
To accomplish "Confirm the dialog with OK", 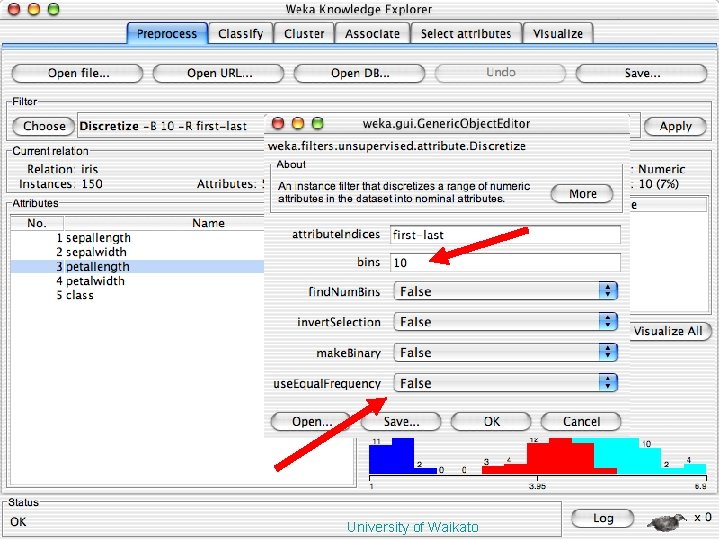I will 491,422.
